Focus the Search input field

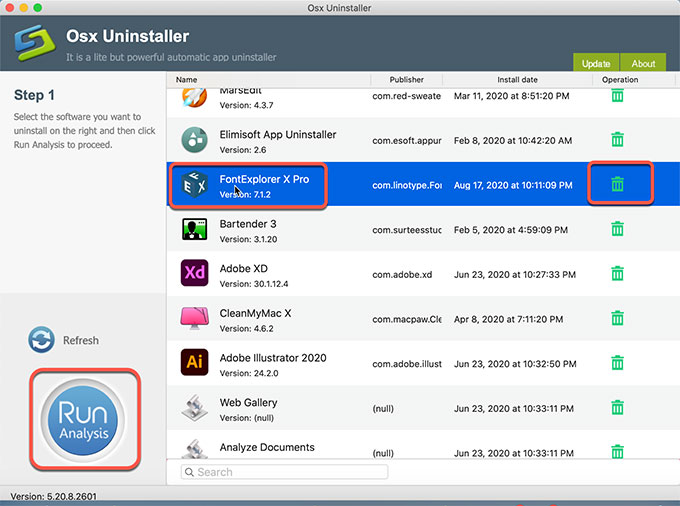click(284, 472)
